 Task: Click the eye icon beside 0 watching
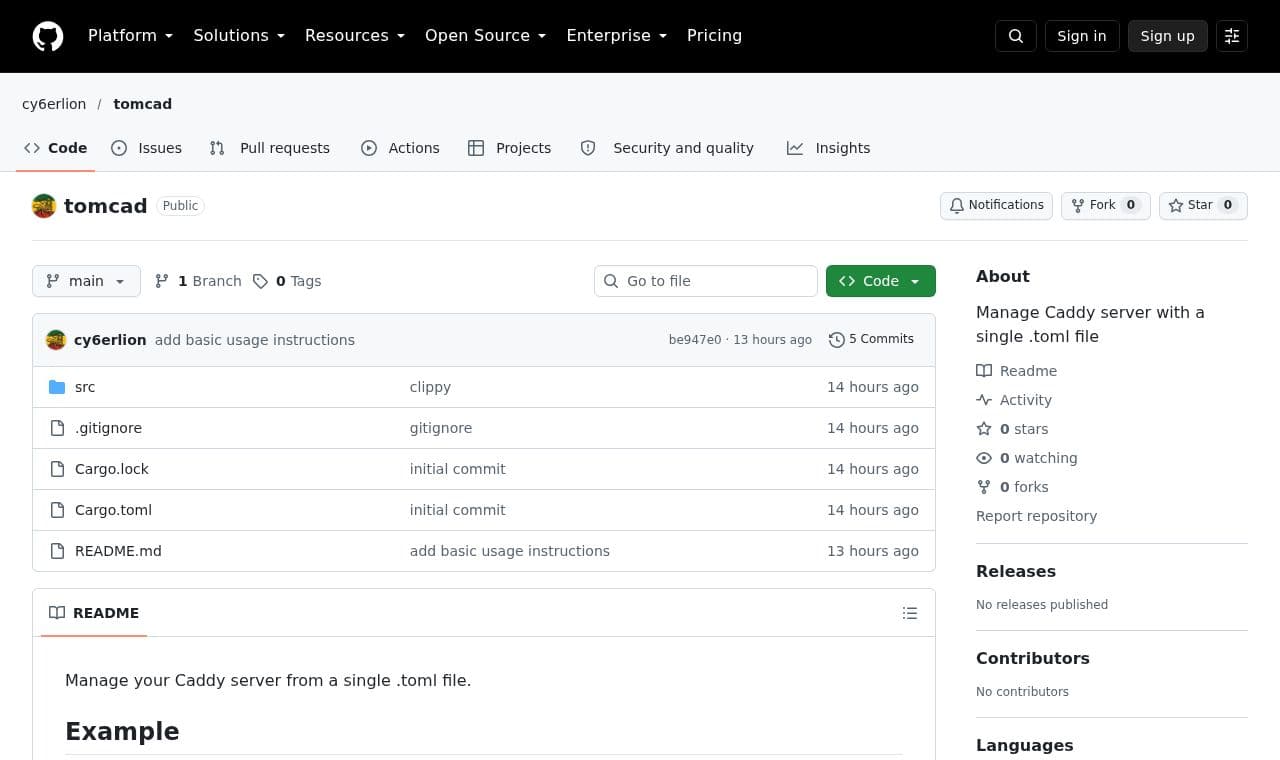pos(984,458)
